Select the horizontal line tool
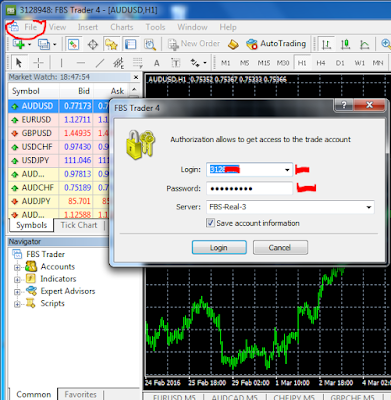This screenshot has height=400, width=391. [x=80, y=62]
